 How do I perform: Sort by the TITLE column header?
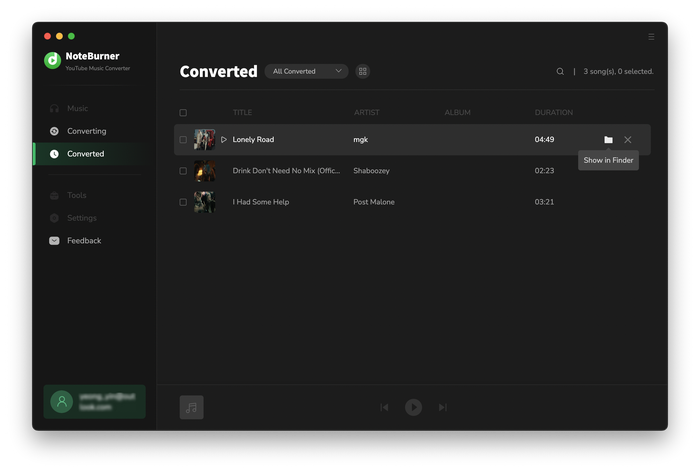point(242,112)
